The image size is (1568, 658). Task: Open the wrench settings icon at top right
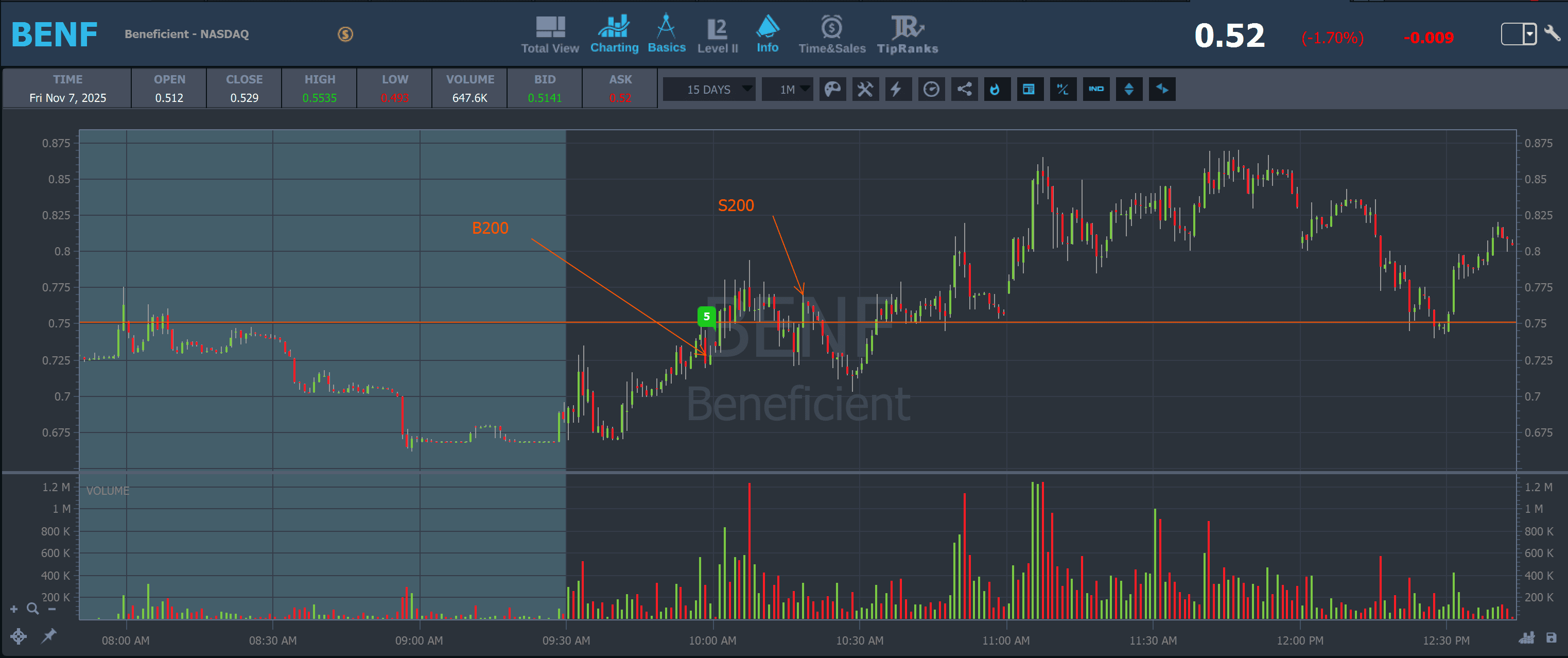1553,33
